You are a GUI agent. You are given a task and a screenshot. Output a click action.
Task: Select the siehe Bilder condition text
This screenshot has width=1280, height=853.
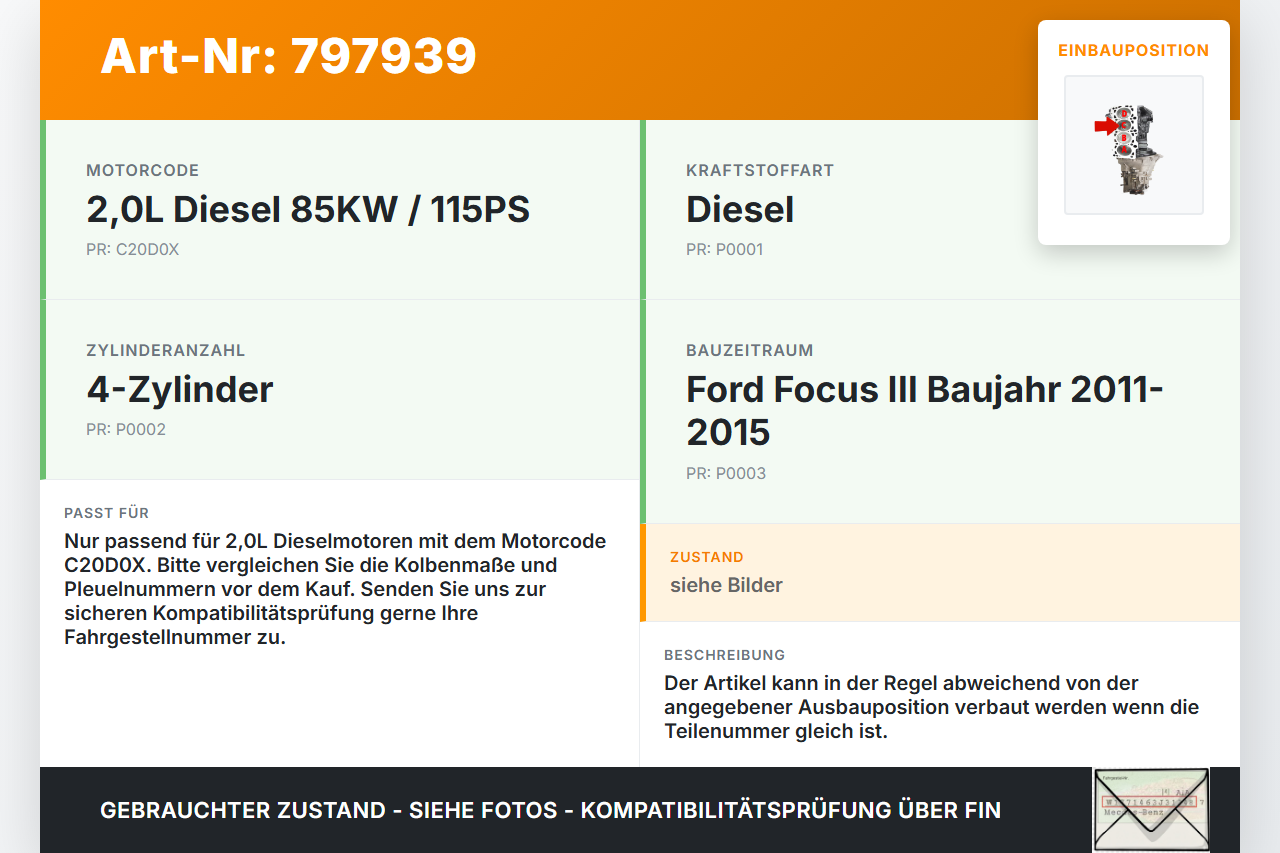point(726,585)
